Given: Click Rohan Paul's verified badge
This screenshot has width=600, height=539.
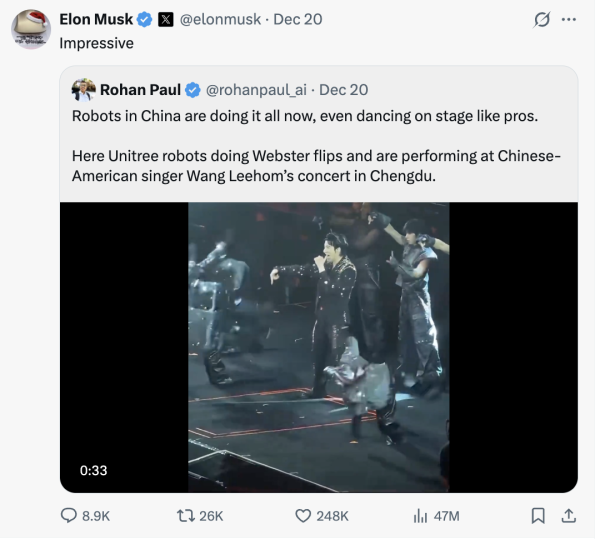Looking at the screenshot, I should [x=192, y=90].
